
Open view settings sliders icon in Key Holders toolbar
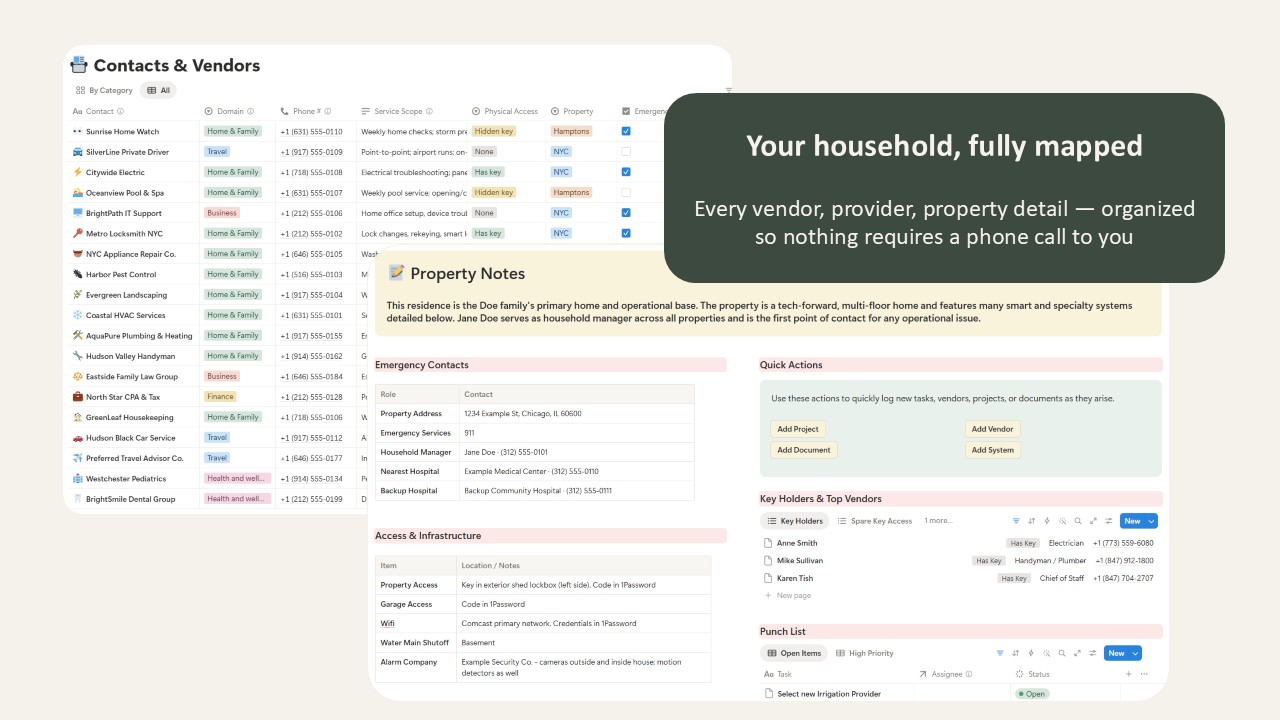(1109, 521)
